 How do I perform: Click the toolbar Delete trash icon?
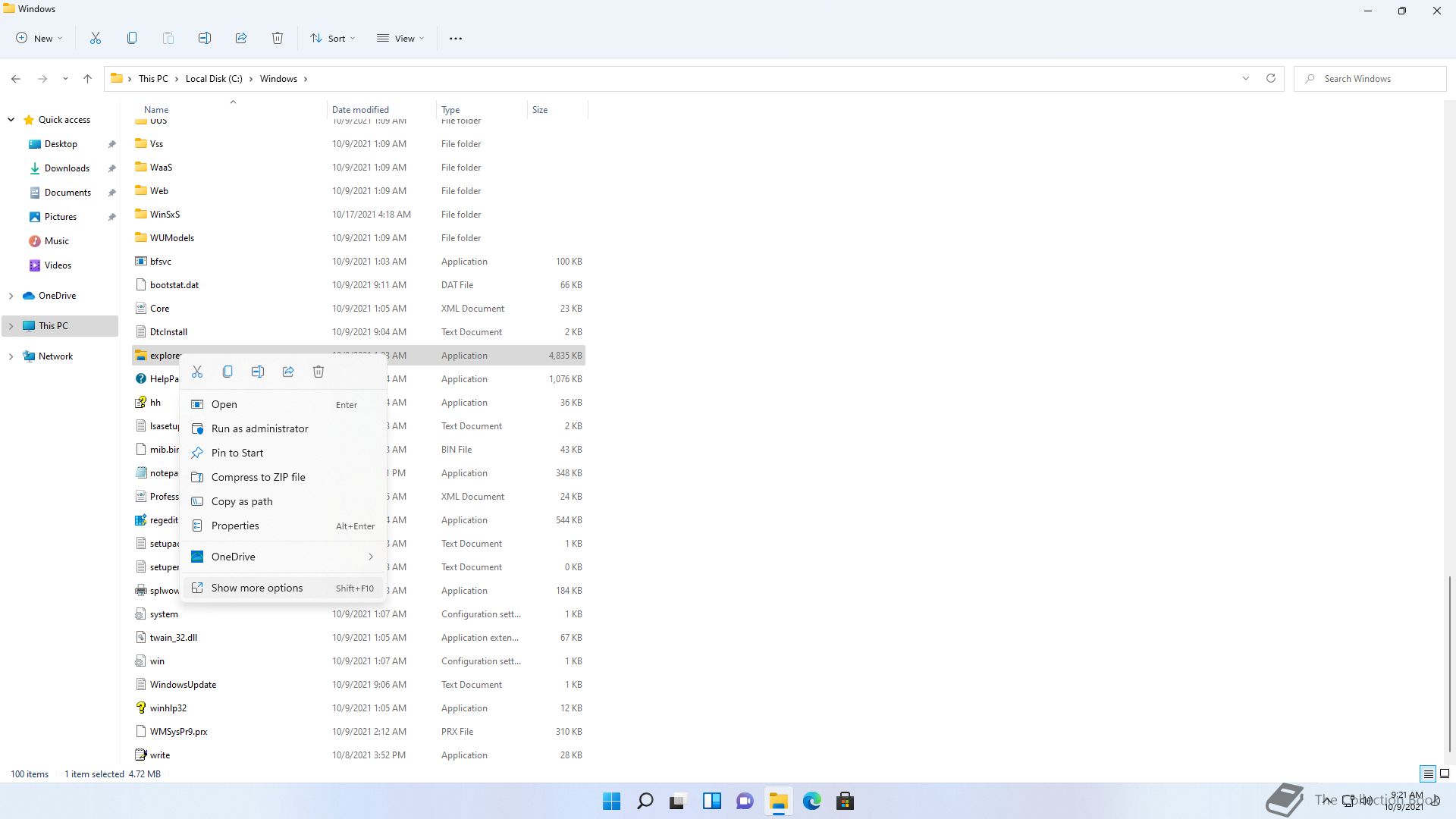pos(278,38)
